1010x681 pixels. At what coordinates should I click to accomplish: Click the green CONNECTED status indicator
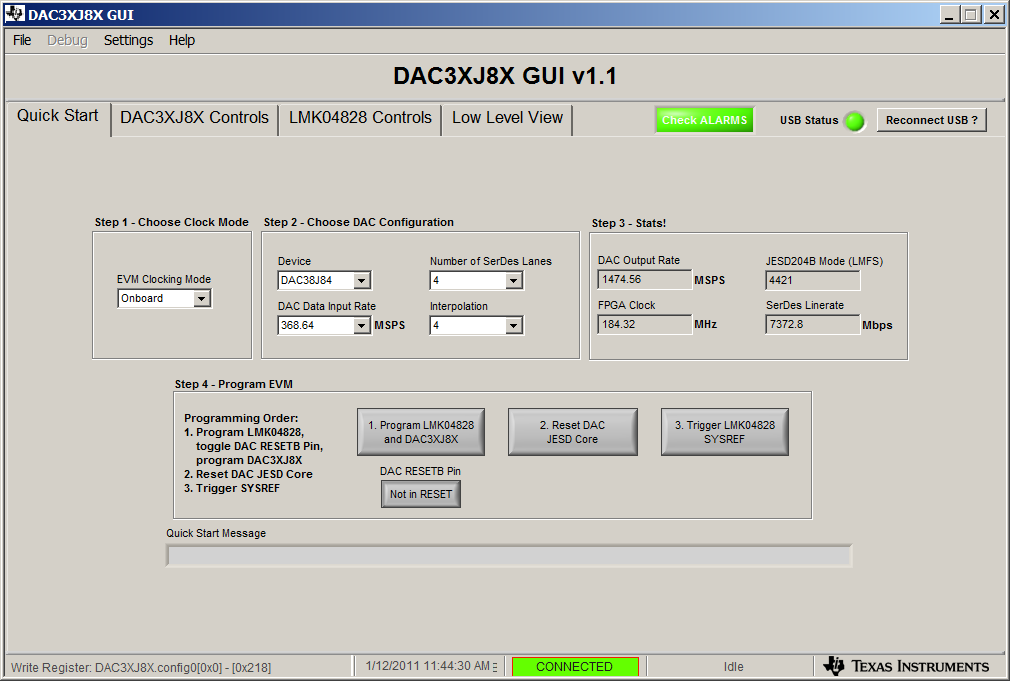(575, 667)
